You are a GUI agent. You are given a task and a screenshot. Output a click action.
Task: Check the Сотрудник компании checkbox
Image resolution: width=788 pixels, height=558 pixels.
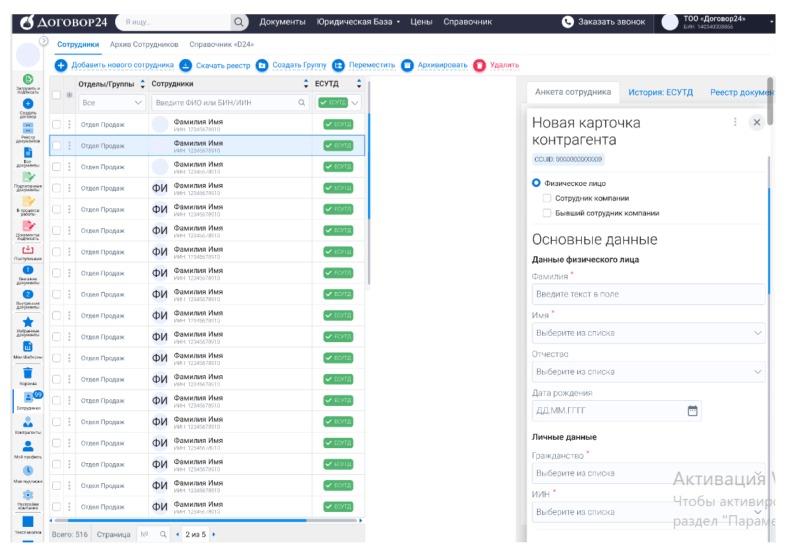(x=547, y=198)
